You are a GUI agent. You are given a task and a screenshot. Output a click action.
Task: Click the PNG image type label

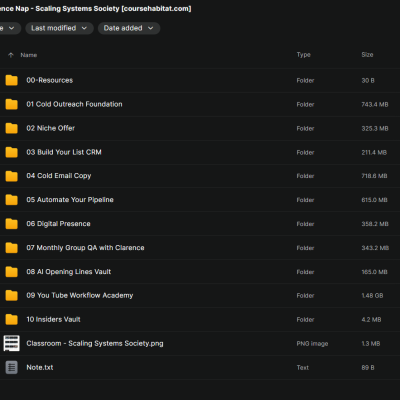coord(312,344)
